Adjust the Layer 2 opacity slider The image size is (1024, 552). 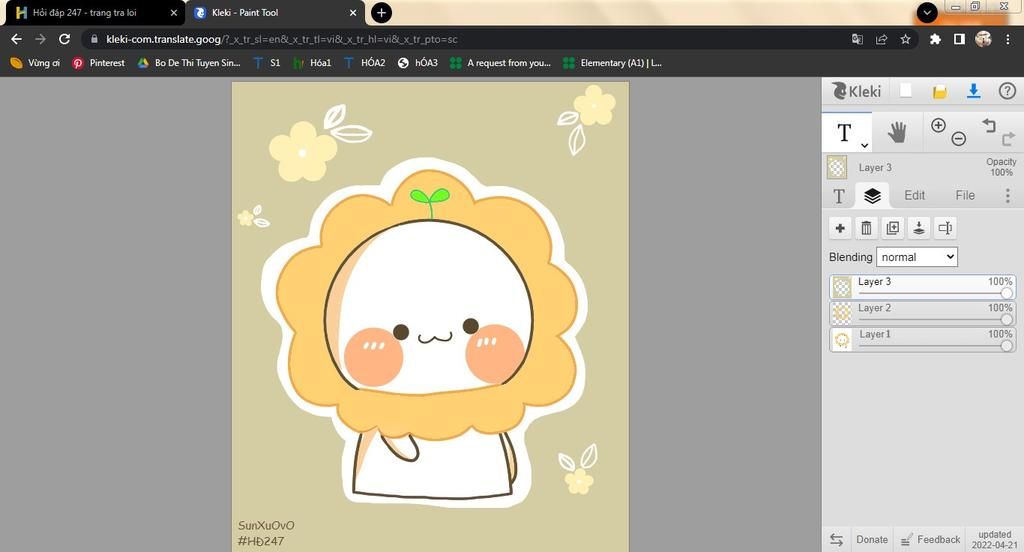pyautogui.click(x=1006, y=319)
